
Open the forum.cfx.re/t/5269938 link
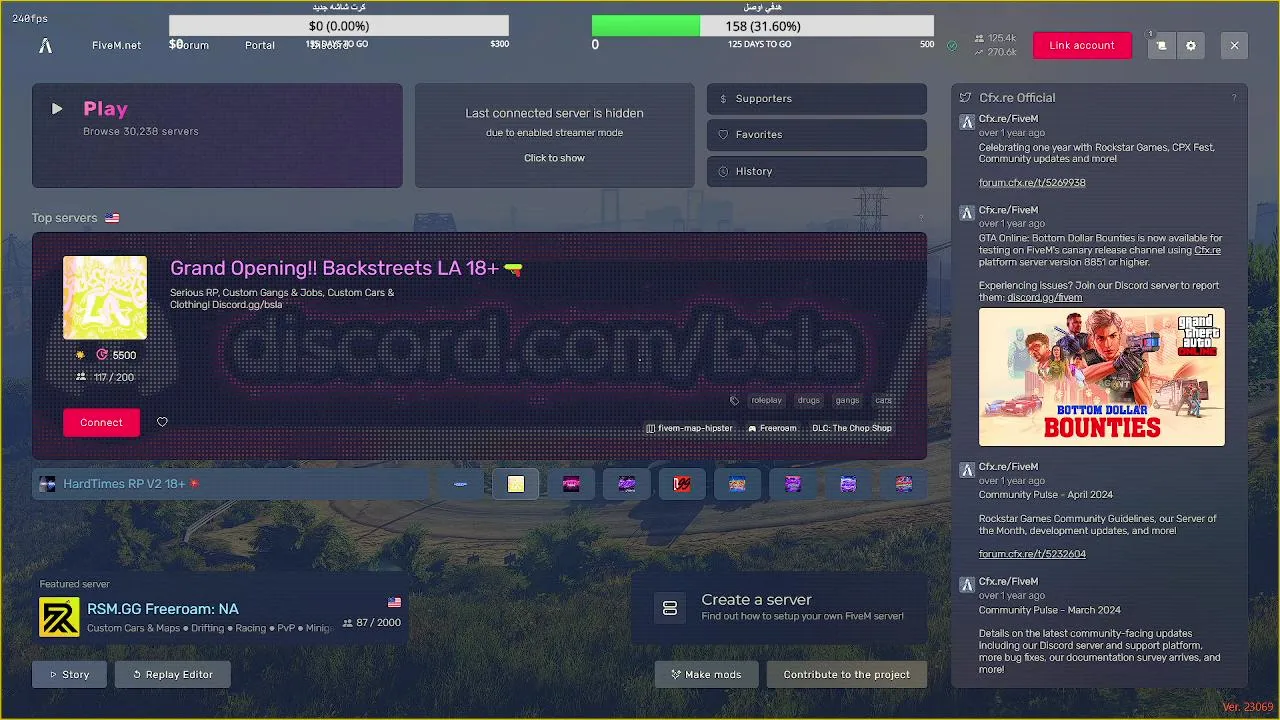[x=1032, y=183]
